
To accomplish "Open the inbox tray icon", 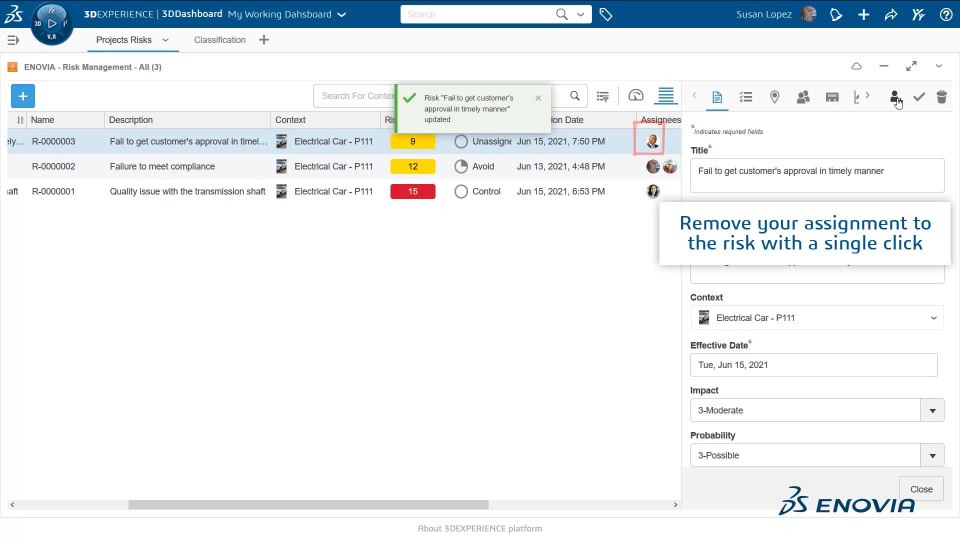I will (832, 97).
